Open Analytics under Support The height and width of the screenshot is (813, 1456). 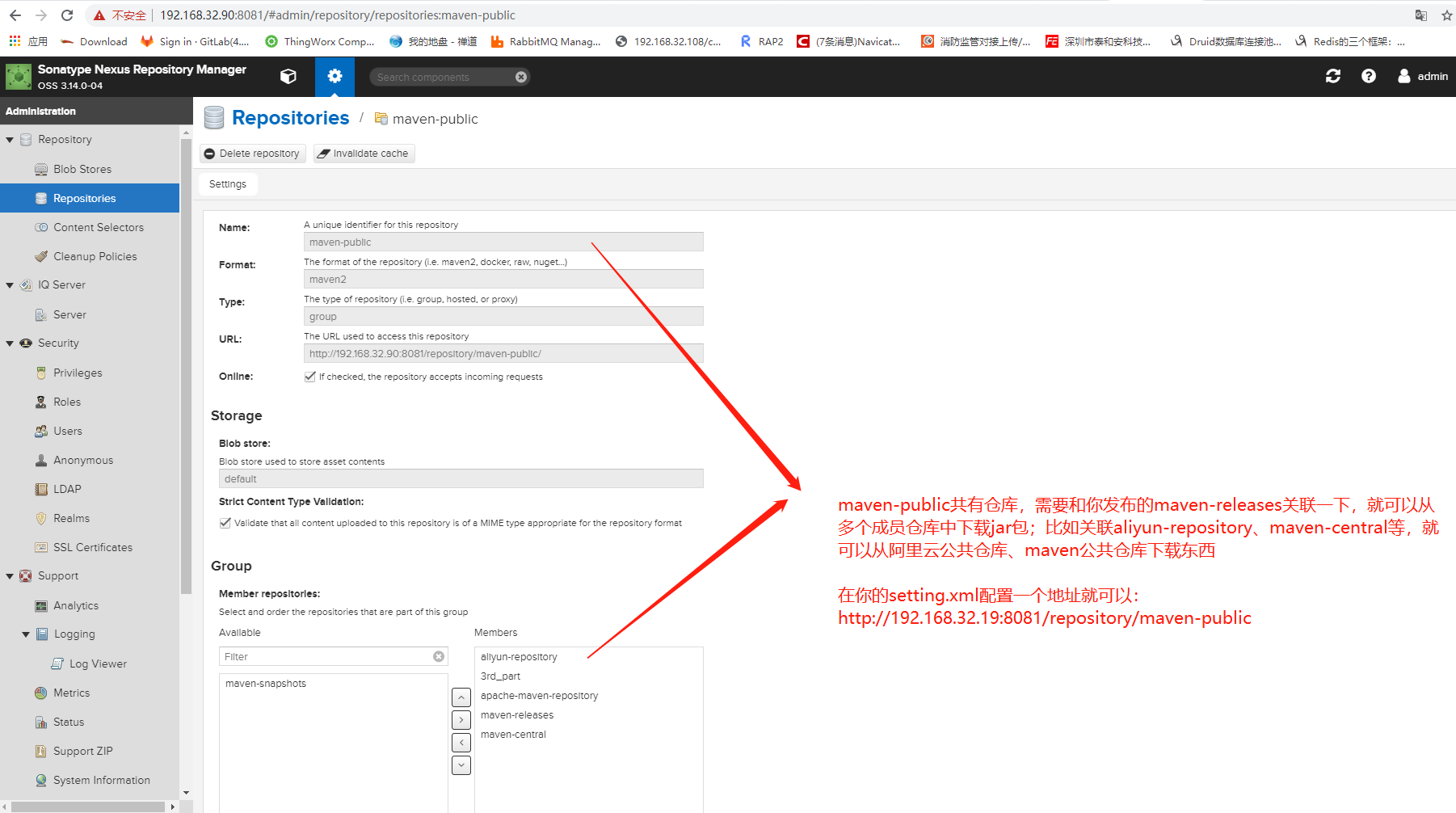75,605
